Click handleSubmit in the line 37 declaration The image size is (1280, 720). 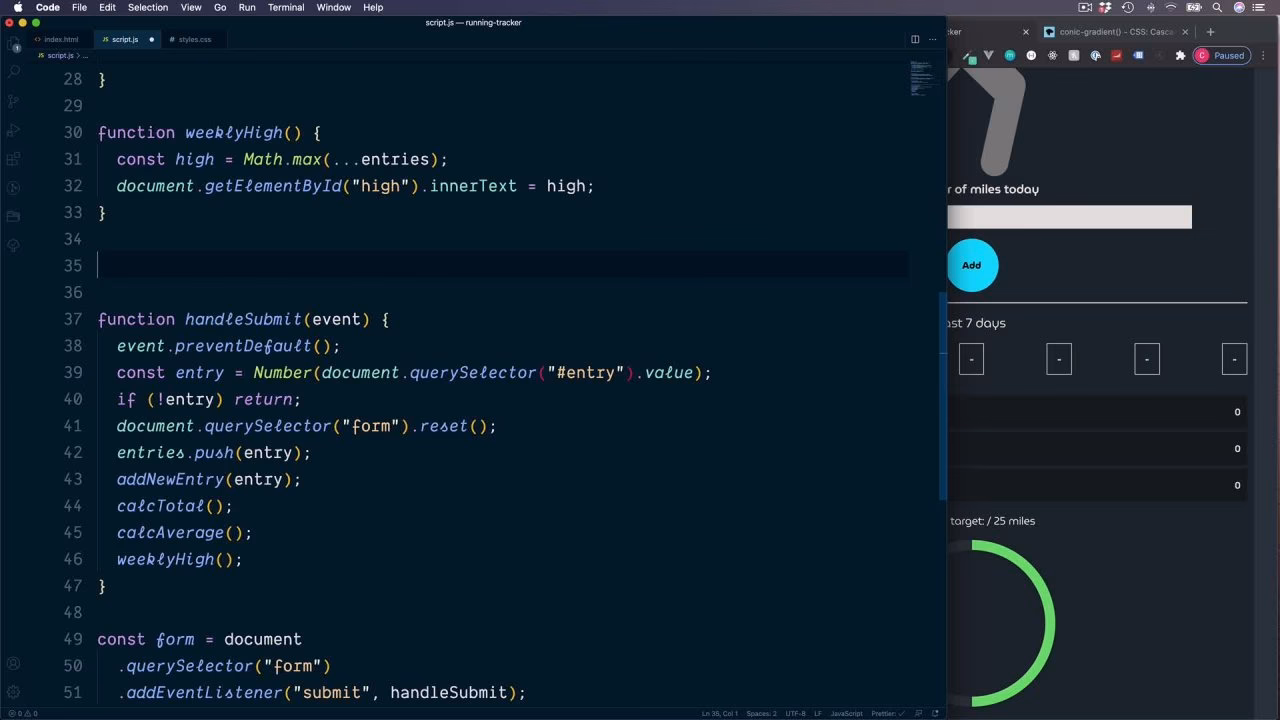click(243, 319)
